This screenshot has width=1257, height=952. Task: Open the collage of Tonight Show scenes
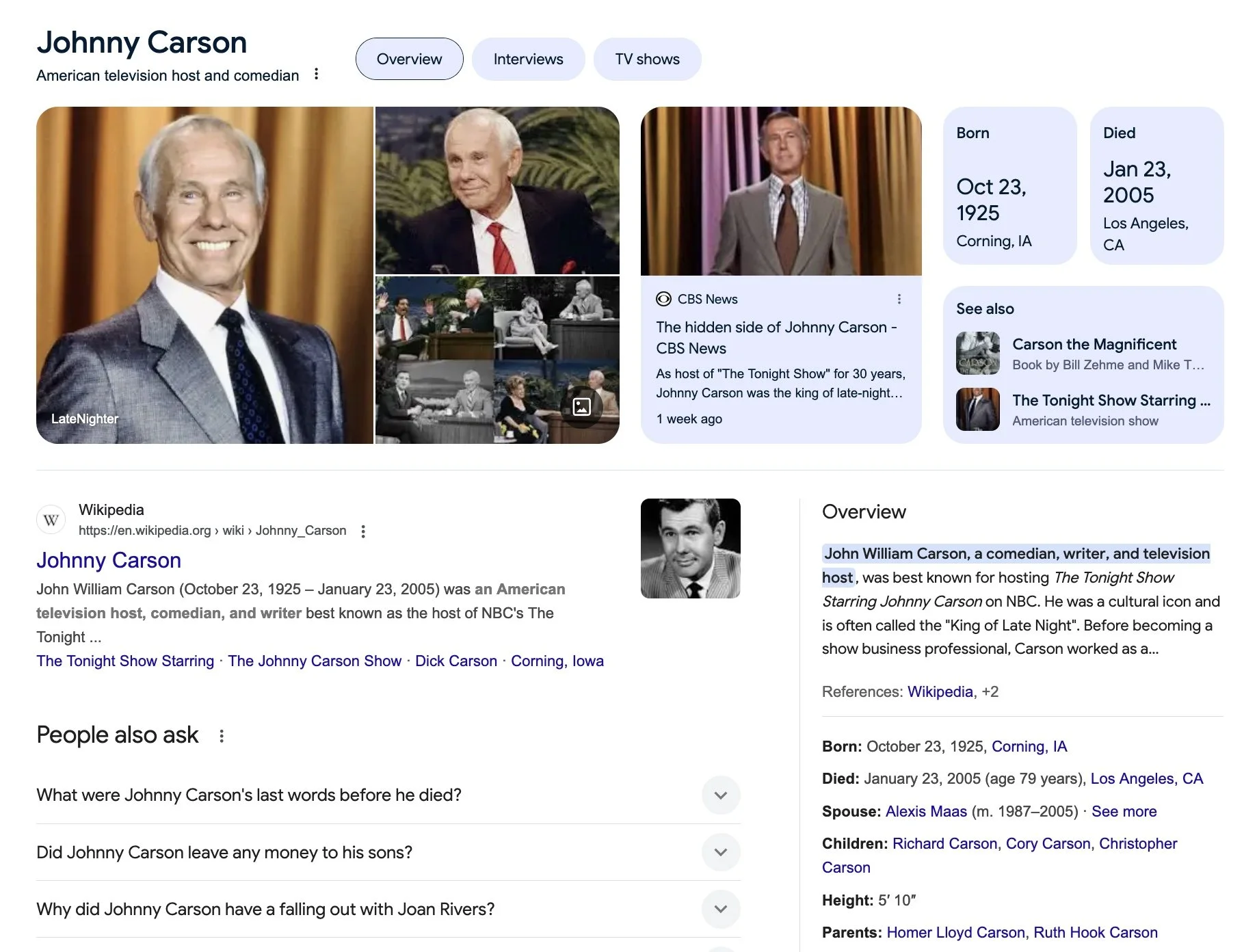(497, 360)
